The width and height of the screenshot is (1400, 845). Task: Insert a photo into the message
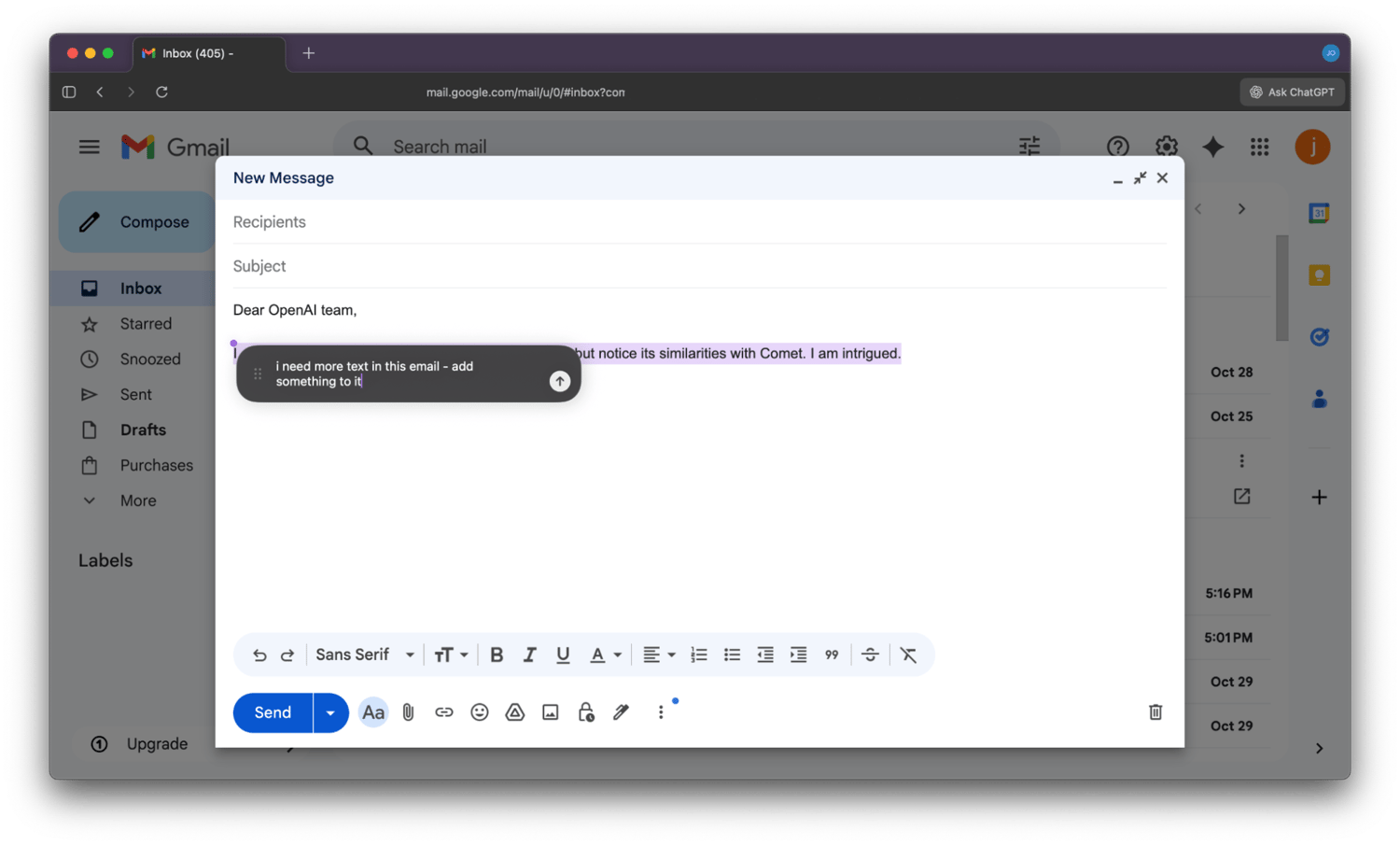[x=551, y=712]
